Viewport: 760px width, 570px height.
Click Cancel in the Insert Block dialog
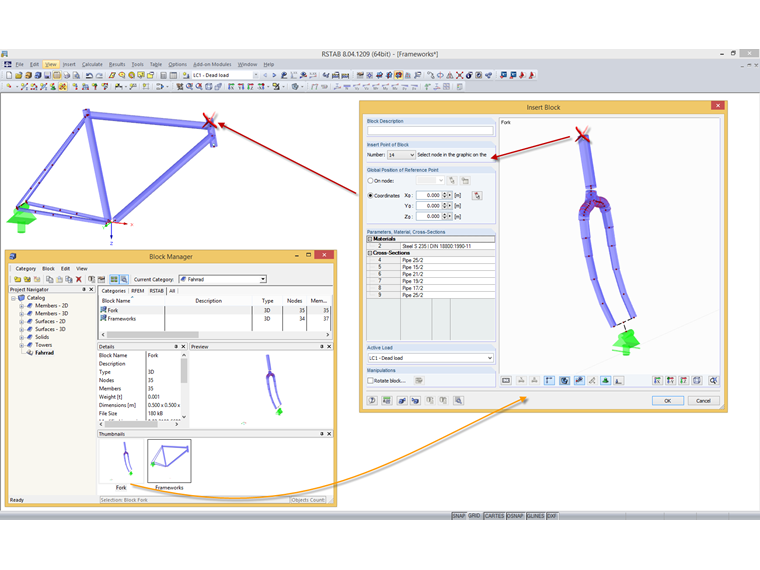(703, 400)
